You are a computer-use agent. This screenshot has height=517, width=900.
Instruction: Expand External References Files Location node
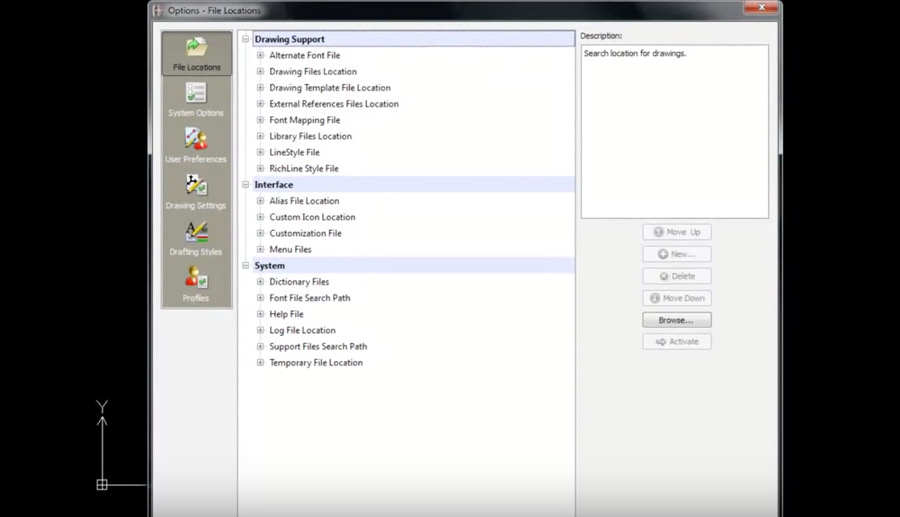261,104
